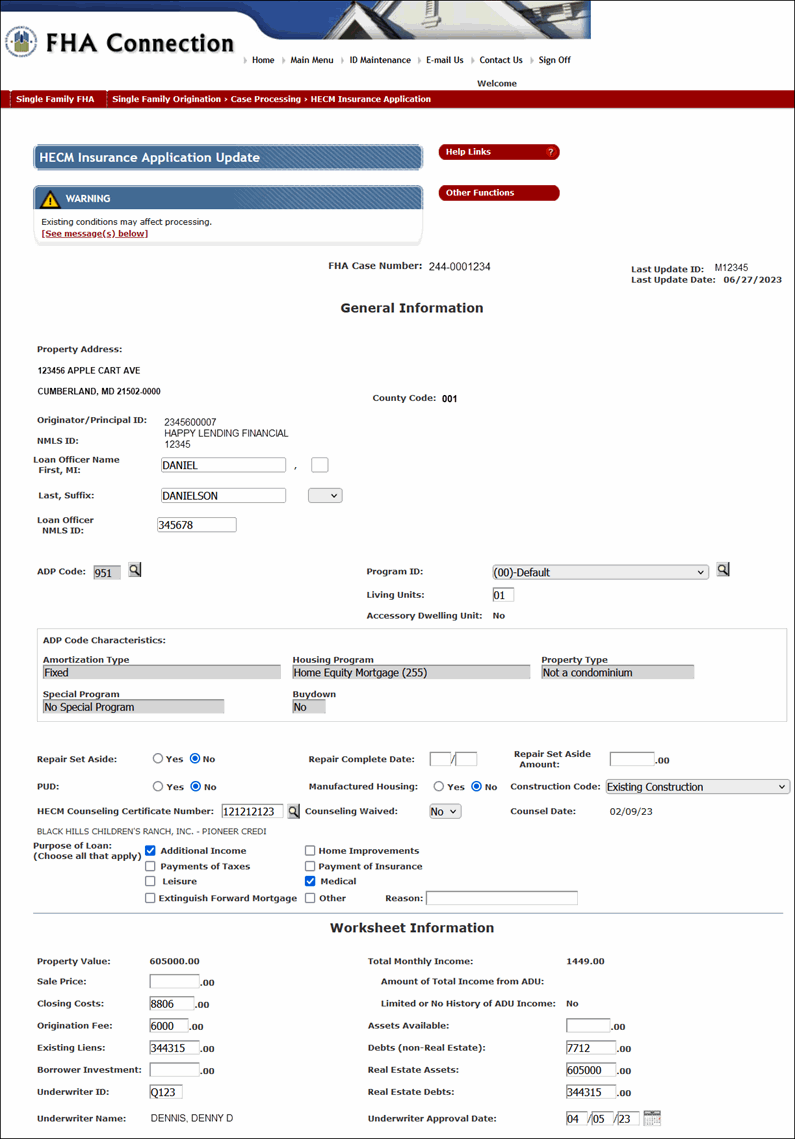The image size is (795, 1139).
Task: Click E-mail Us in the top navigation
Action: coord(445,60)
